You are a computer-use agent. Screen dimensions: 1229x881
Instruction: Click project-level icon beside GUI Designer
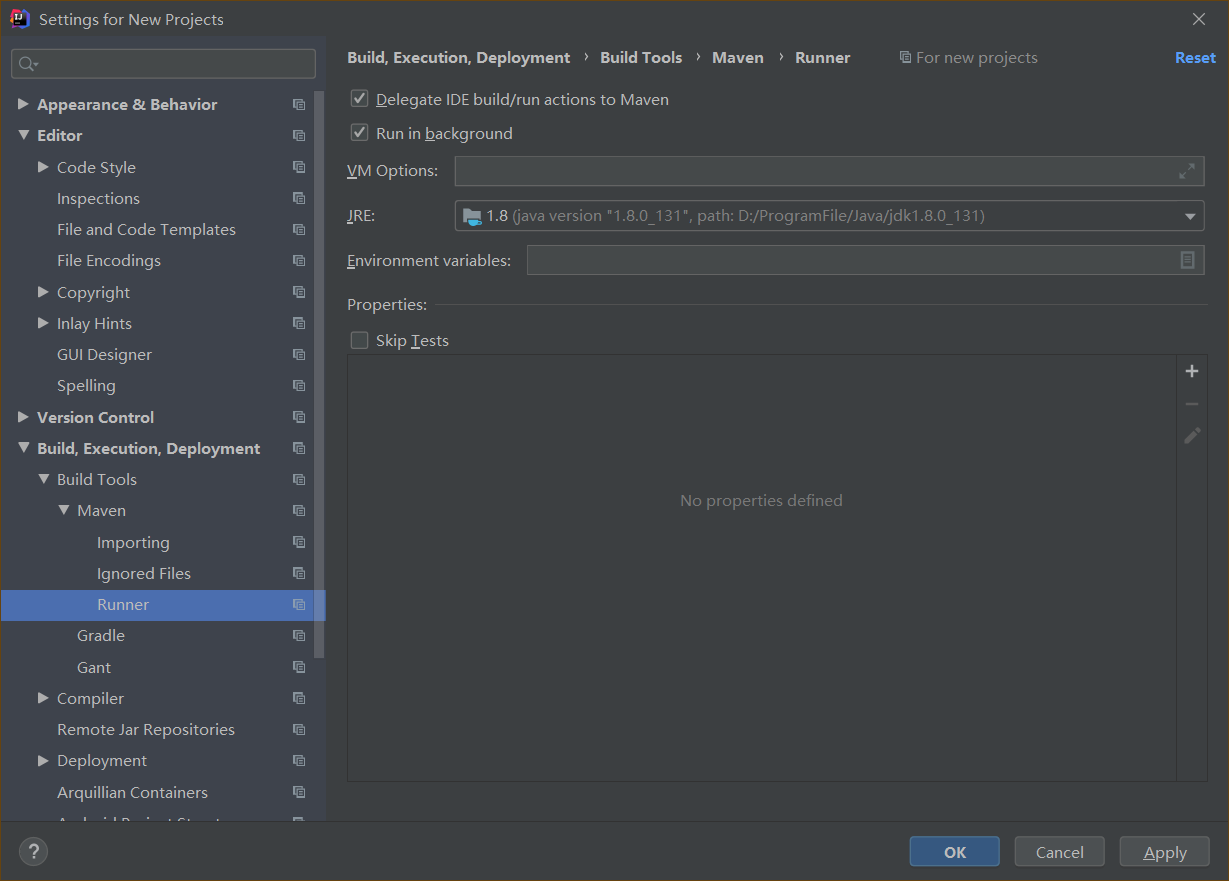pos(298,354)
